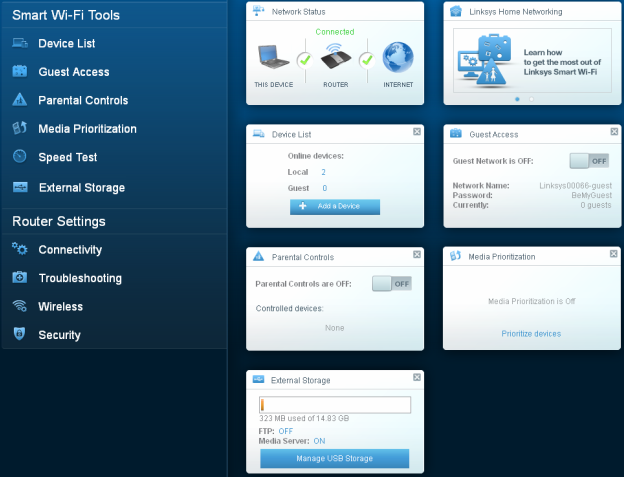Open Connectivity router settings
This screenshot has height=477, width=625.
click(70, 250)
